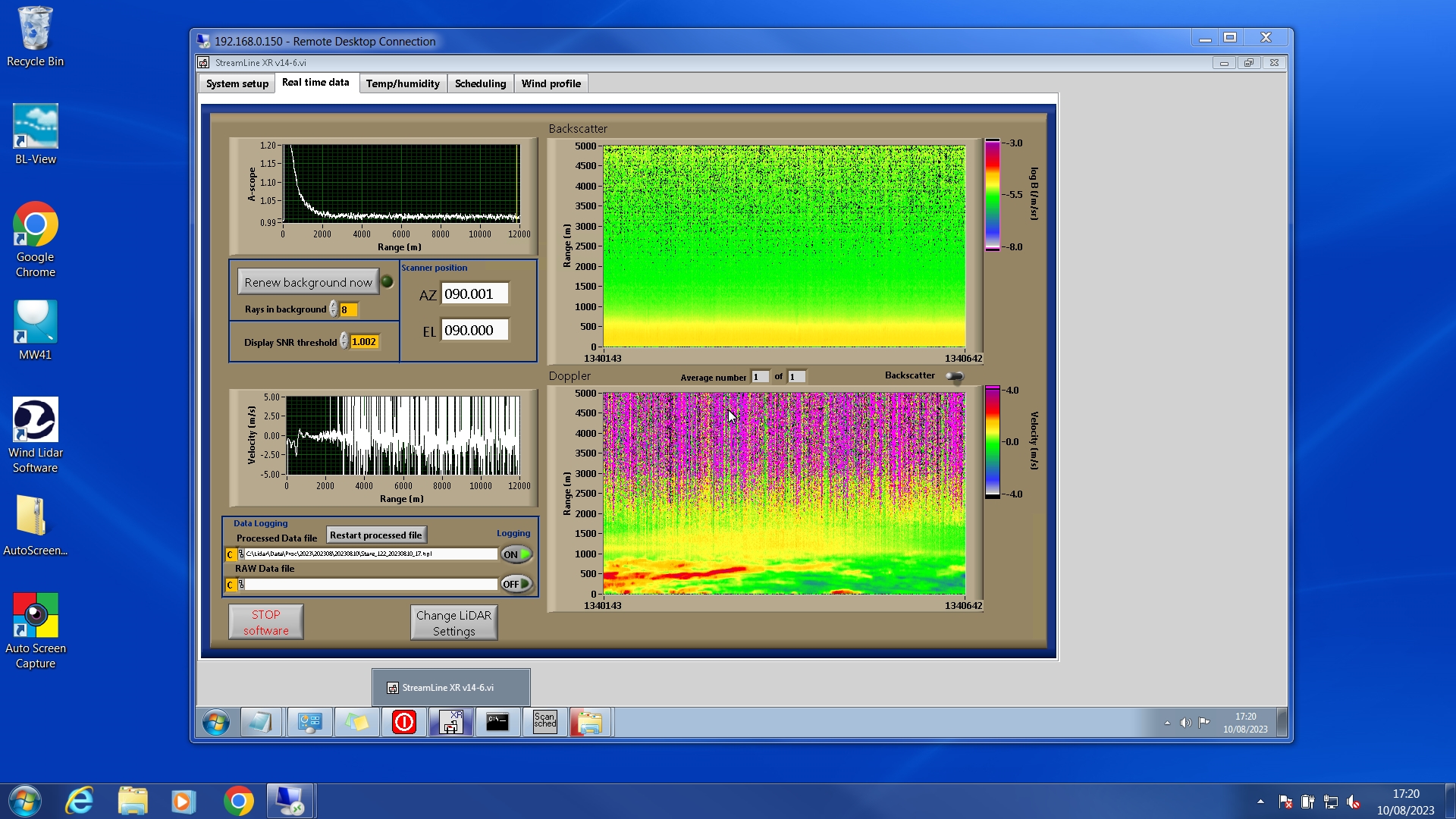Show hidden icons arrow in remote tray

coord(1167,723)
